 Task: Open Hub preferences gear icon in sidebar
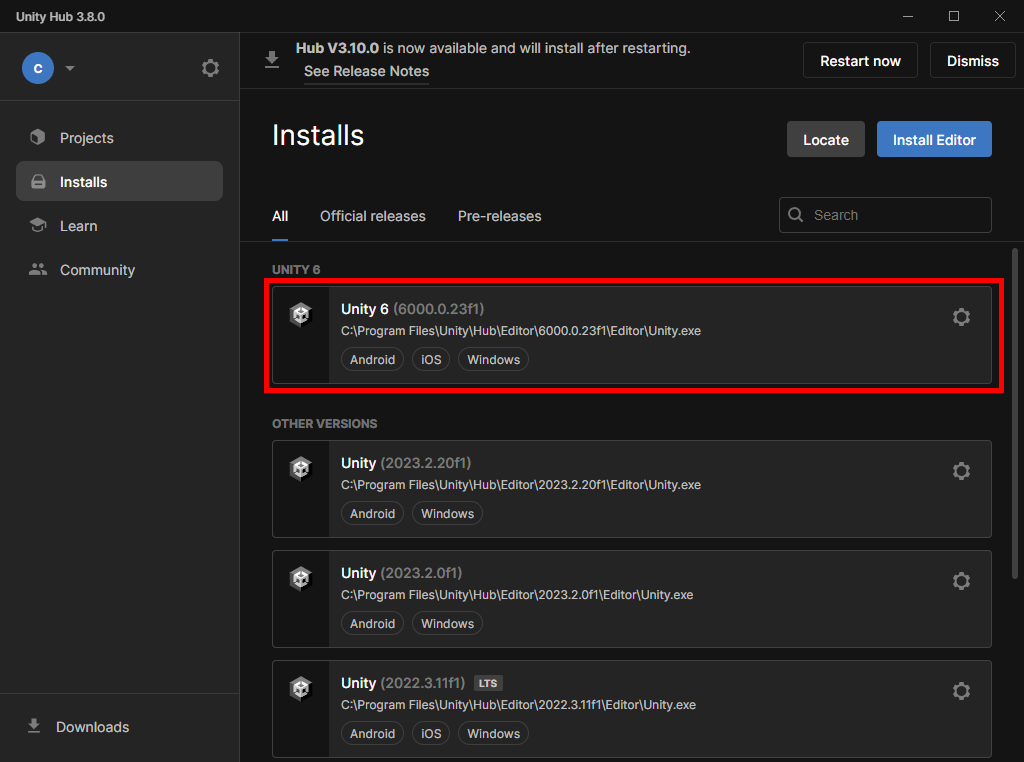point(210,68)
